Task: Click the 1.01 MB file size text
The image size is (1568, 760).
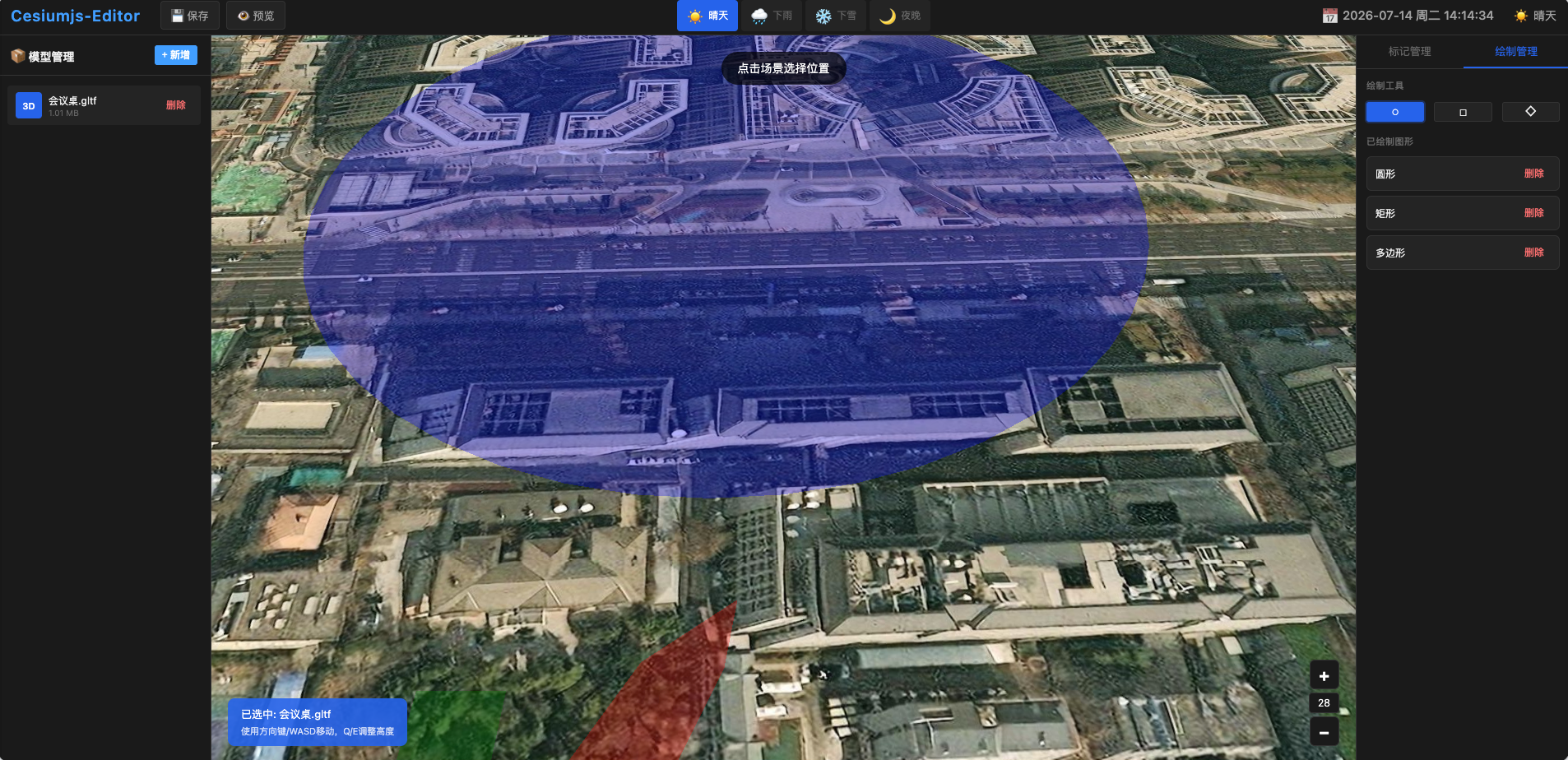Action: [63, 114]
